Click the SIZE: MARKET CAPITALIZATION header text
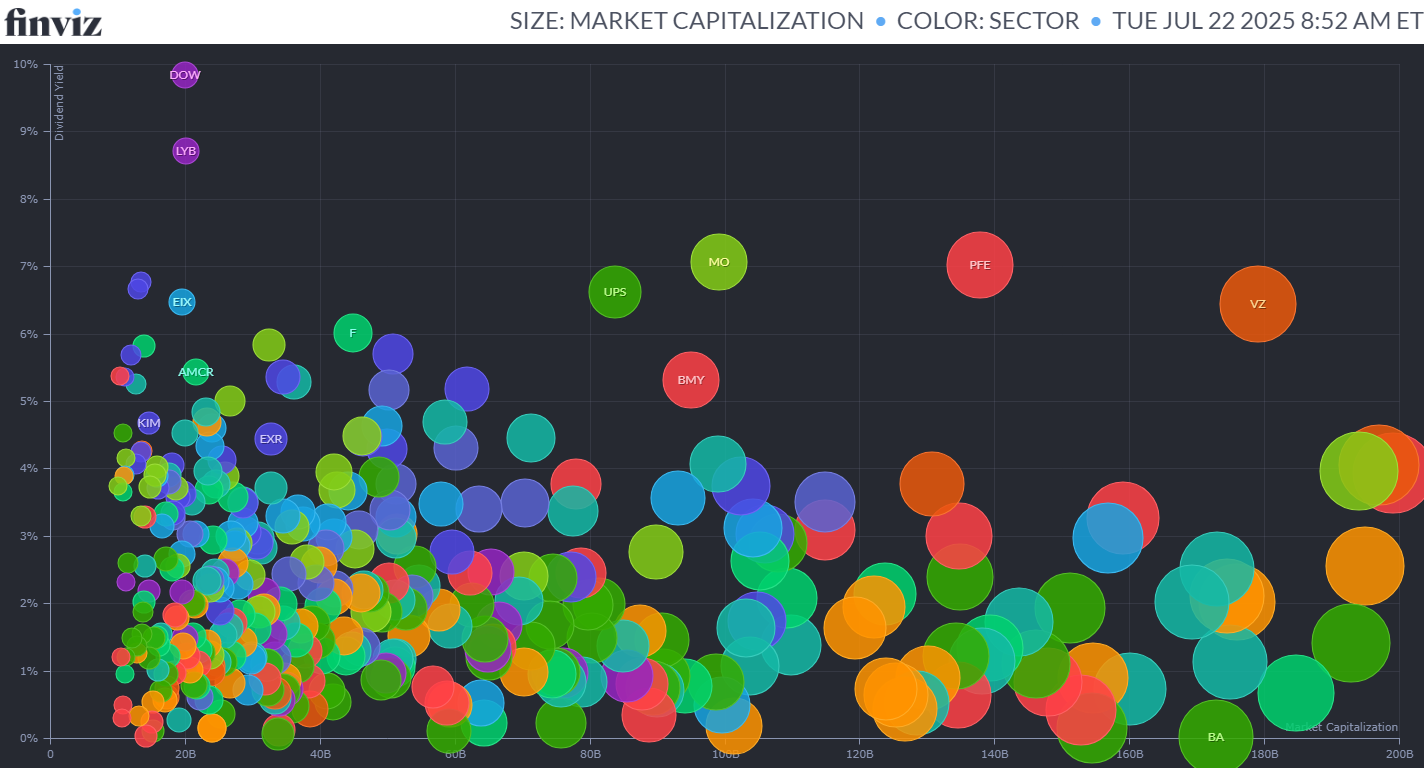Screen dimensions: 1424x768 [687, 21]
